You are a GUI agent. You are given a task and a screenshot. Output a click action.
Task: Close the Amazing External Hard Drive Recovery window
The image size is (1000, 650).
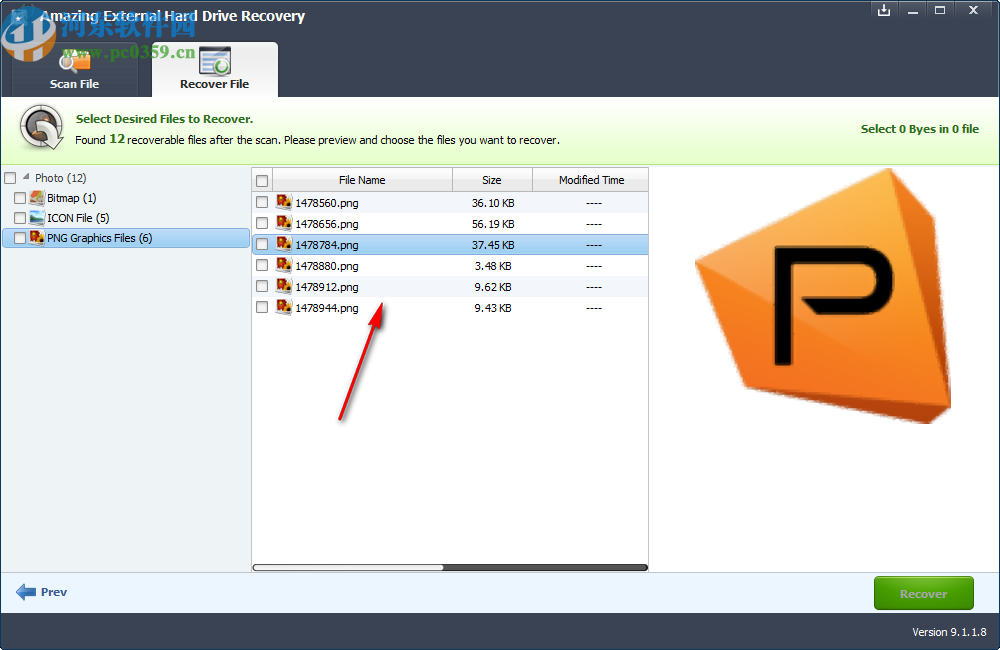pos(973,10)
